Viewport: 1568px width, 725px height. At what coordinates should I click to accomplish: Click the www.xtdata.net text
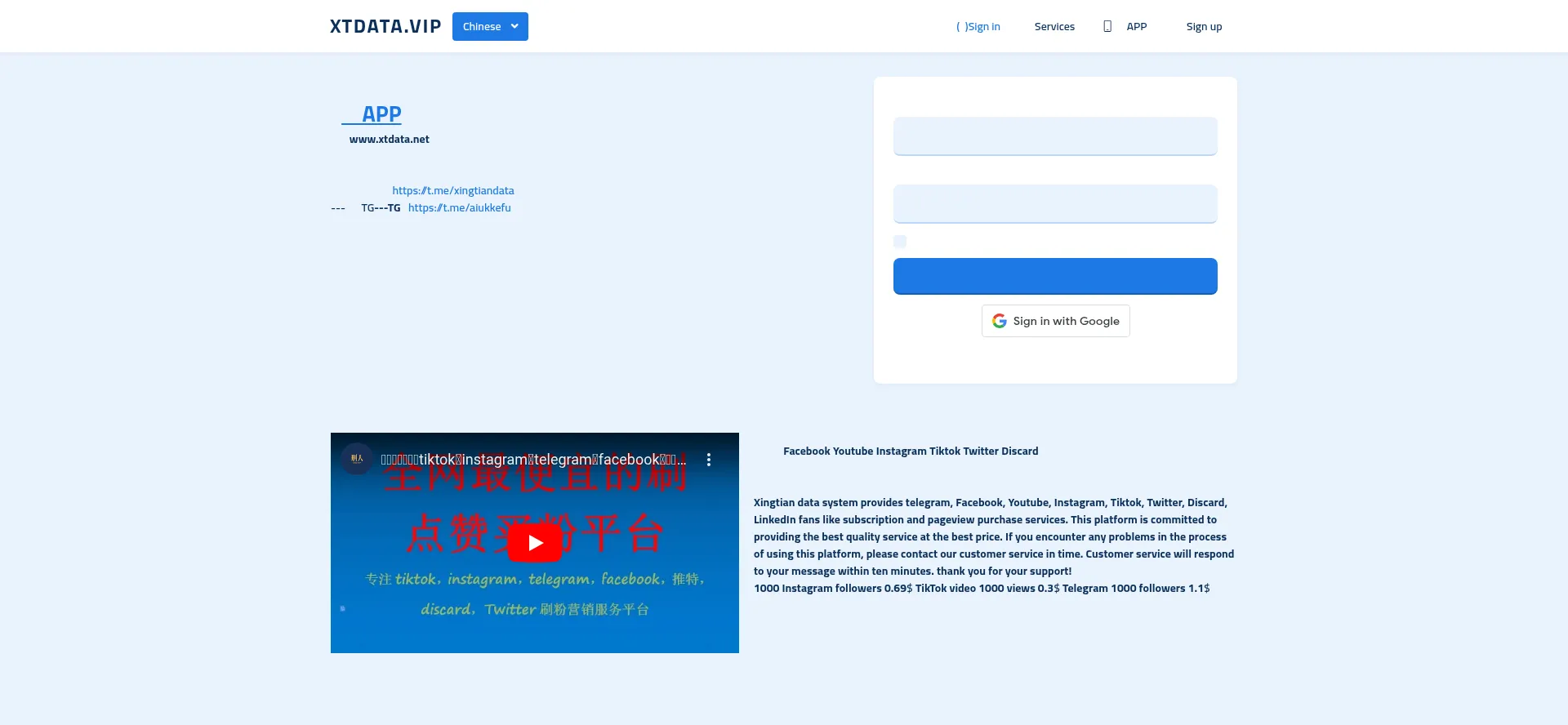point(390,140)
